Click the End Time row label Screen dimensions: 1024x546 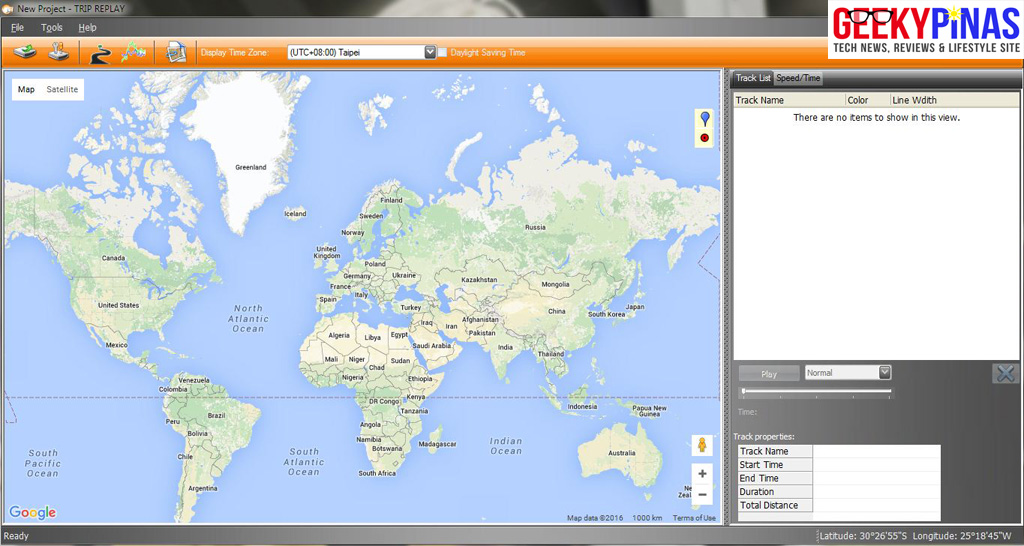click(775, 479)
